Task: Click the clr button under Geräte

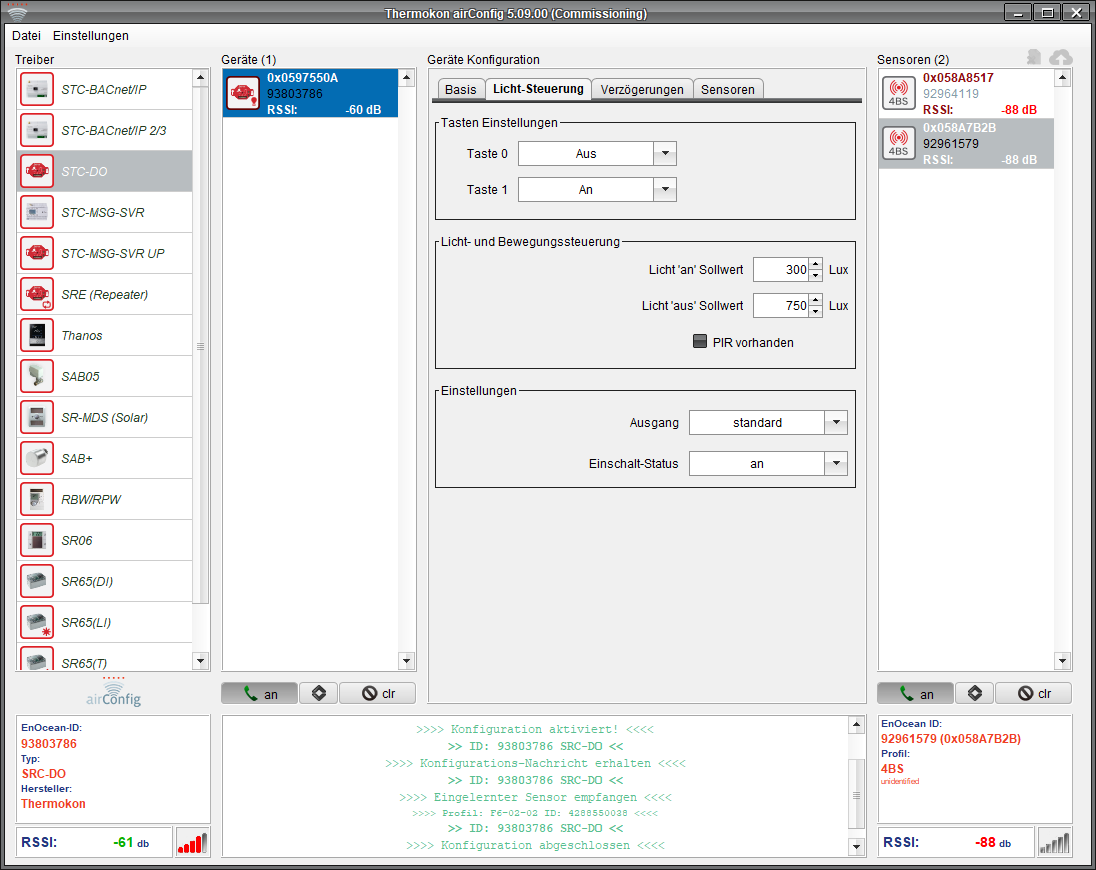Action: coord(378,693)
